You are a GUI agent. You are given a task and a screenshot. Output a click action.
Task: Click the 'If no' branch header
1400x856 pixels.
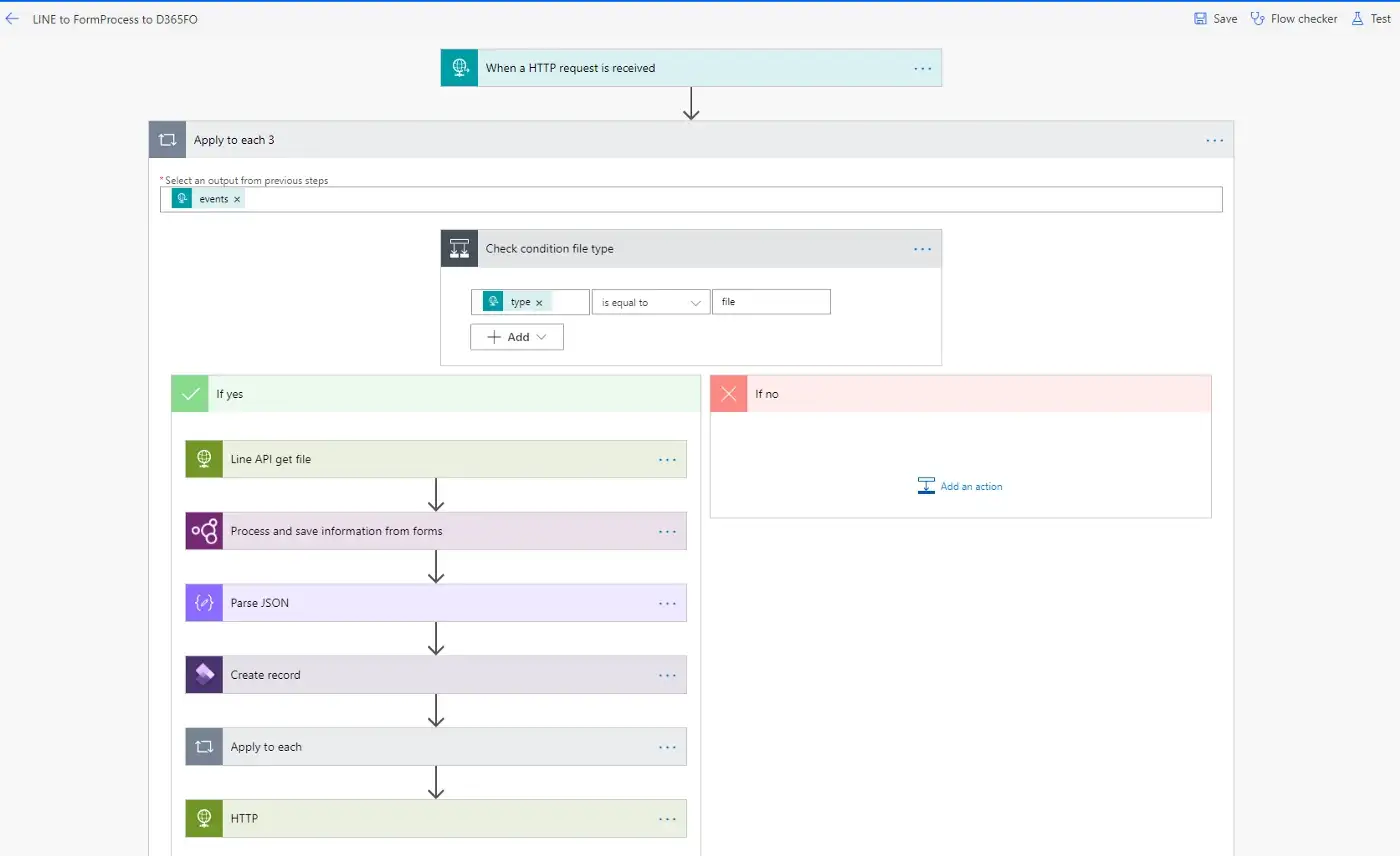(961, 394)
